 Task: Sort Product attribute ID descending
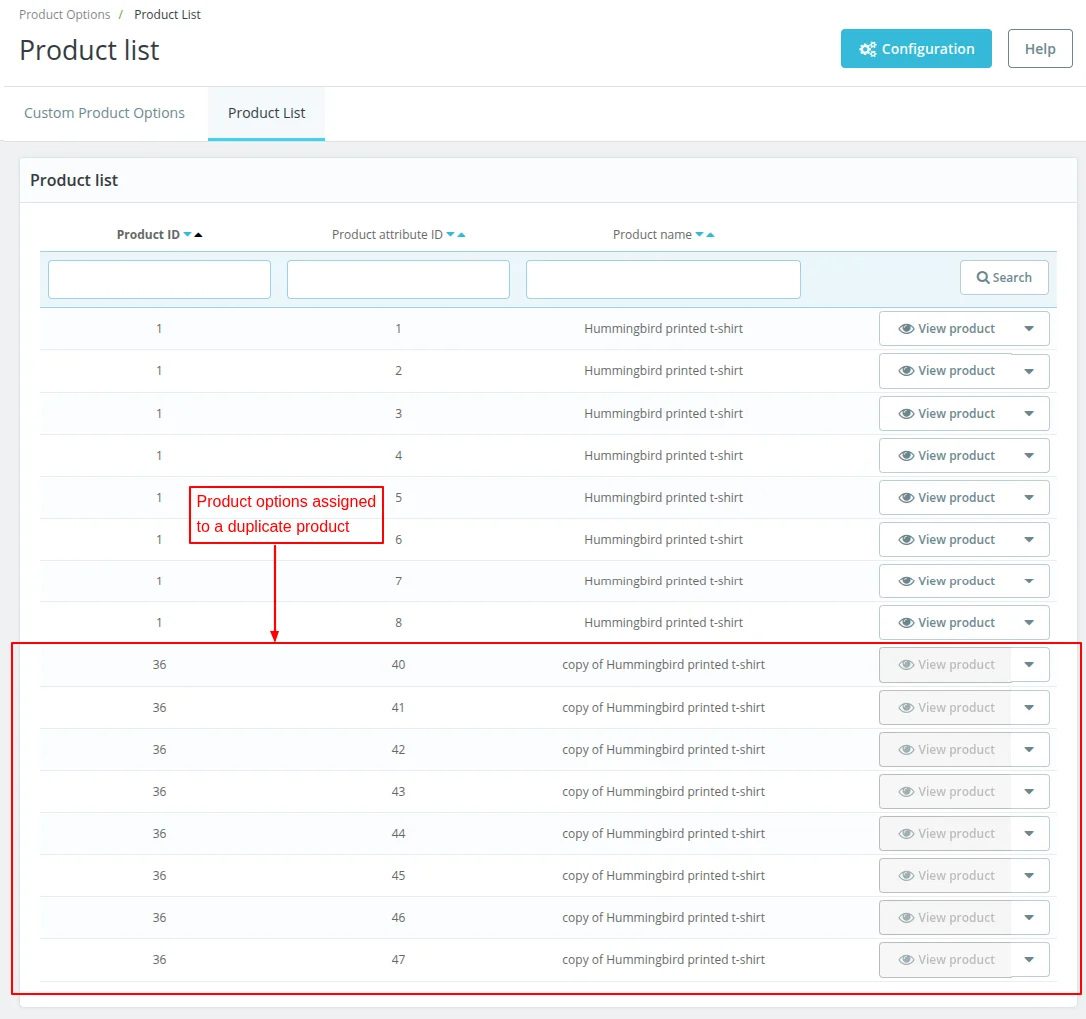coord(451,235)
